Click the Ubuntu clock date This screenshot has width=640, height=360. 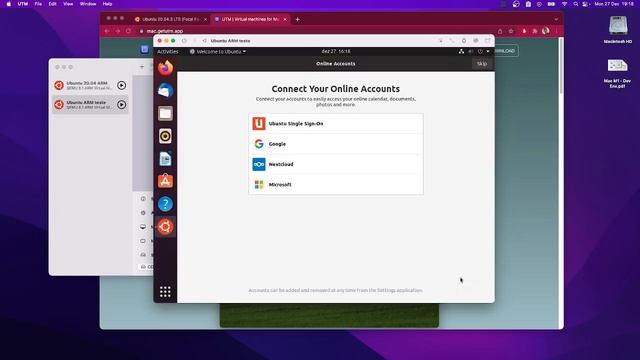(336, 51)
